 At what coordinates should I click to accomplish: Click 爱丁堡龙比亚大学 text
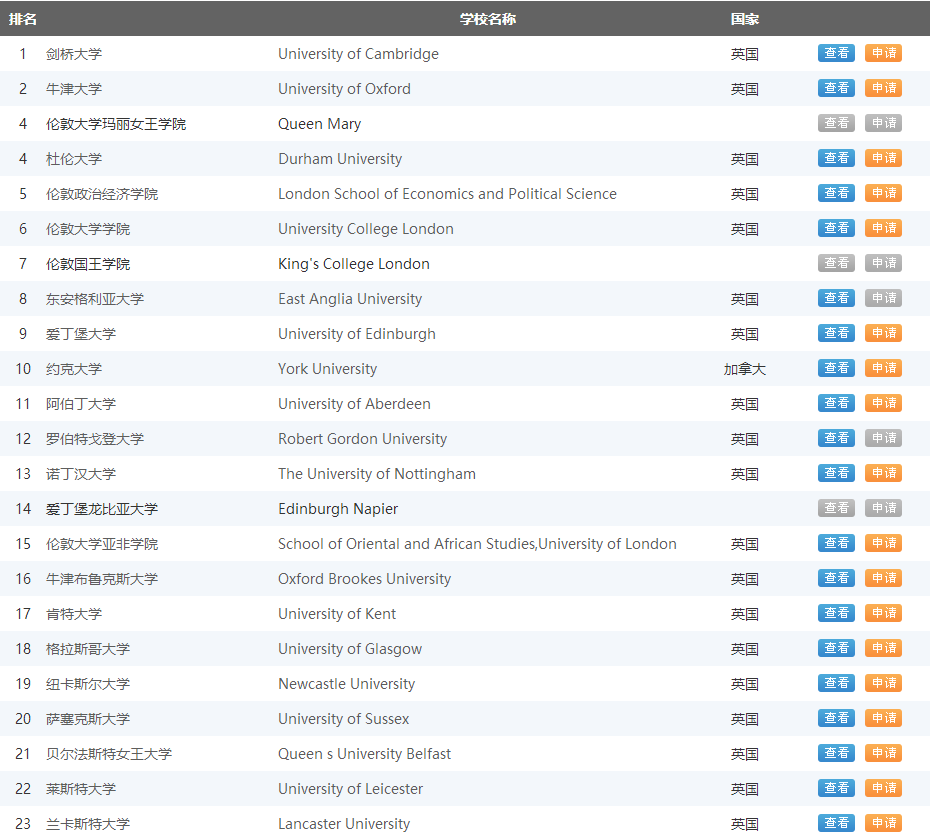[102, 510]
